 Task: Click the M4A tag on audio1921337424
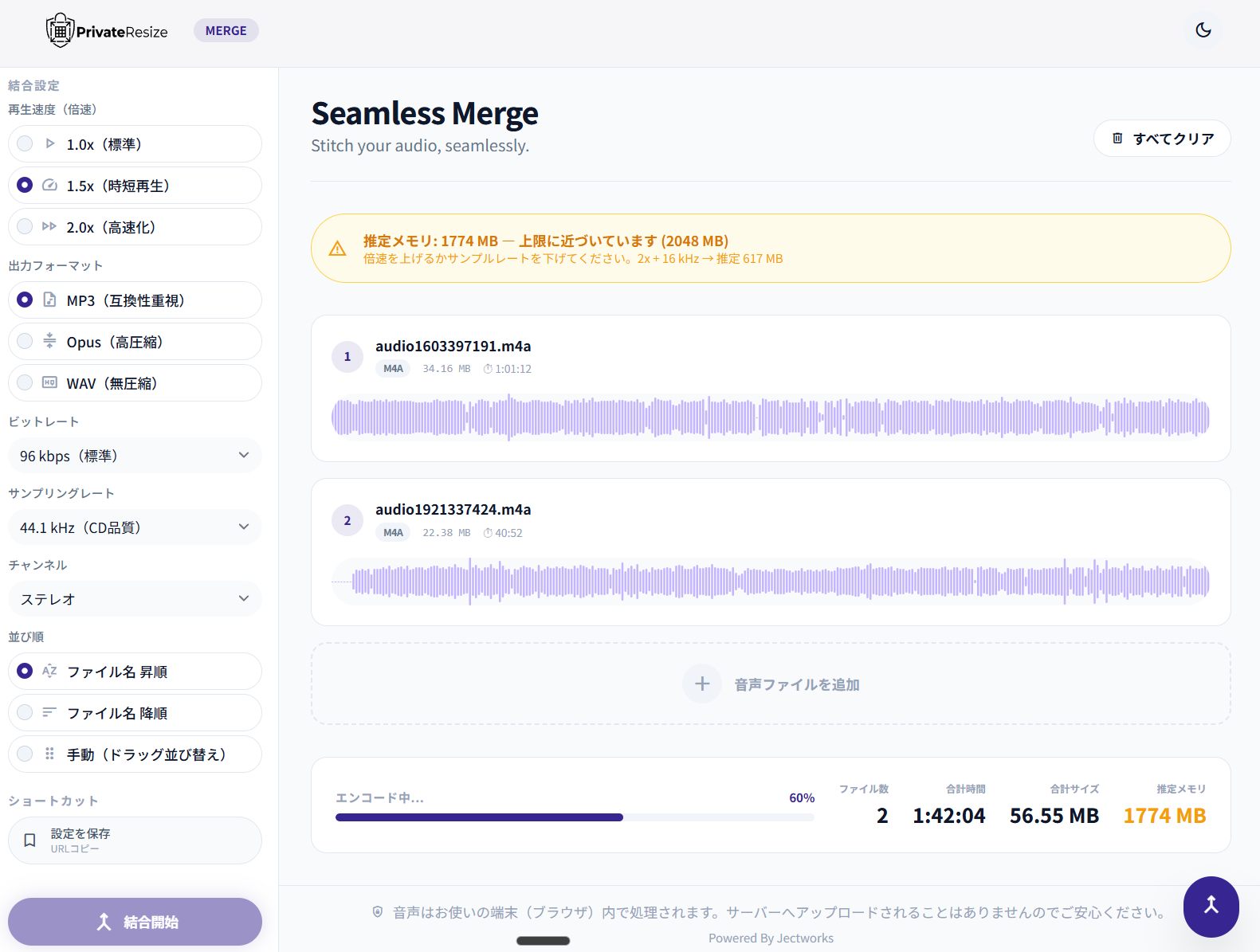tap(393, 533)
